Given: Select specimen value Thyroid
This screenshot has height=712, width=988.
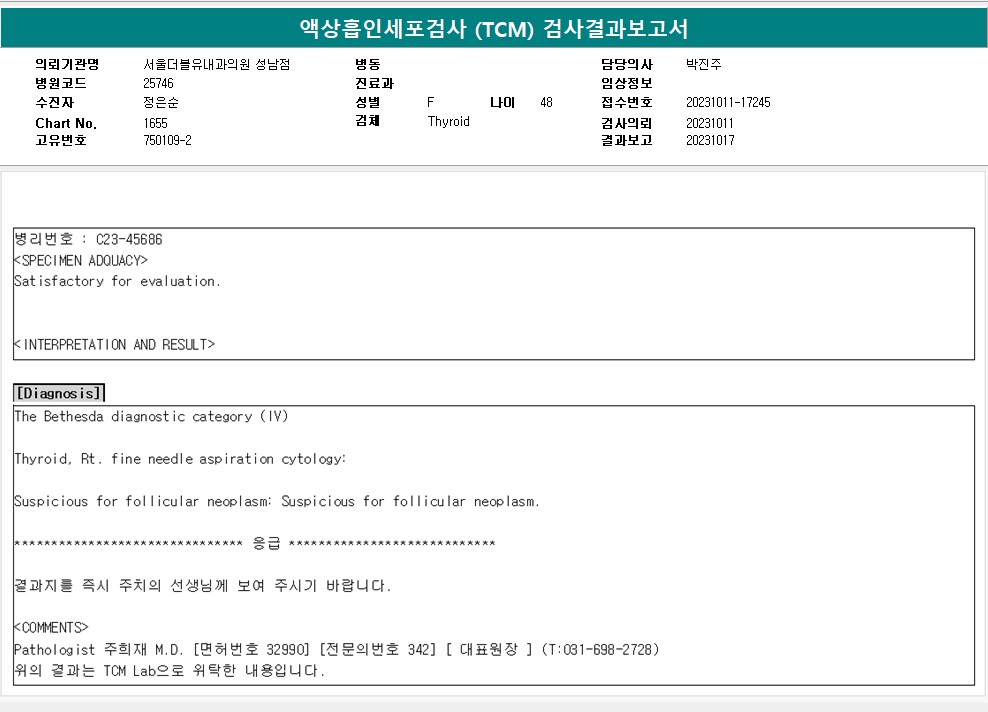Looking at the screenshot, I should (x=448, y=121).
